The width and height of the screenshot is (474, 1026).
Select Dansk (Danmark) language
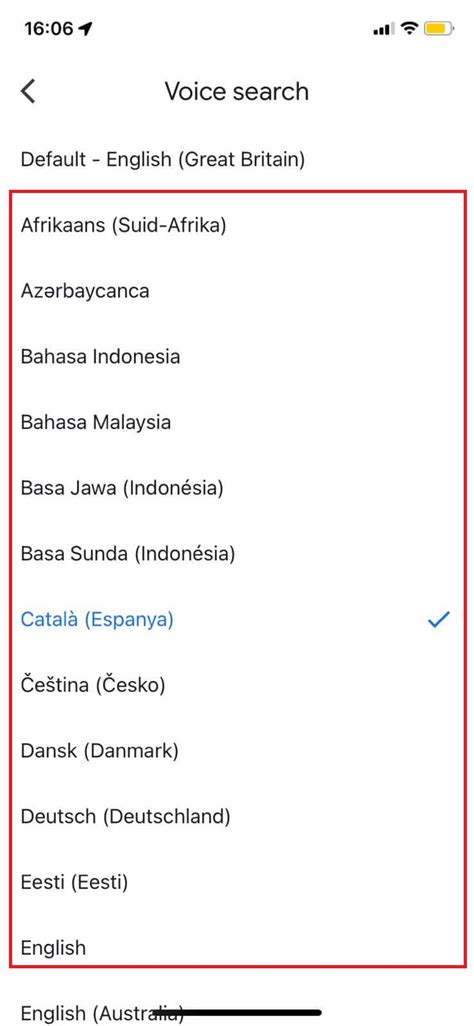[237, 751]
